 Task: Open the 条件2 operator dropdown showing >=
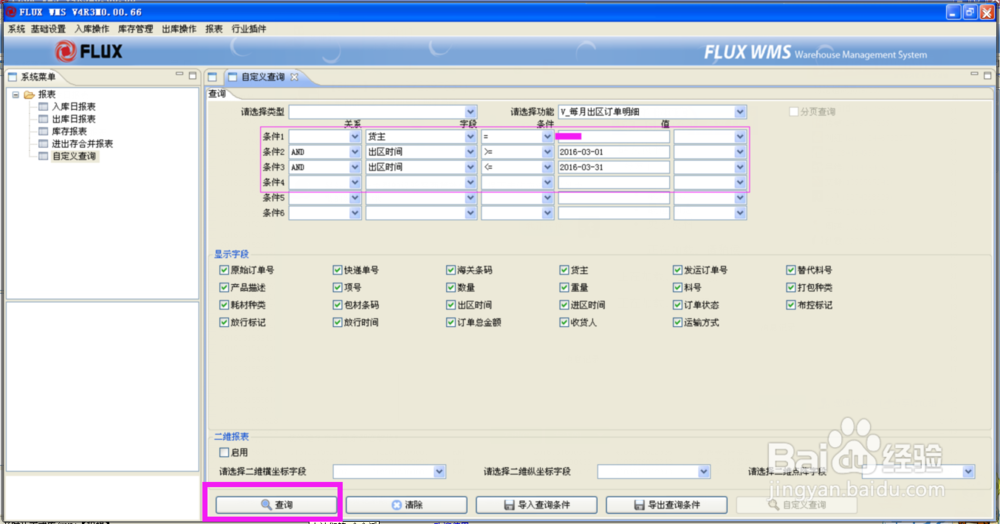click(x=547, y=152)
